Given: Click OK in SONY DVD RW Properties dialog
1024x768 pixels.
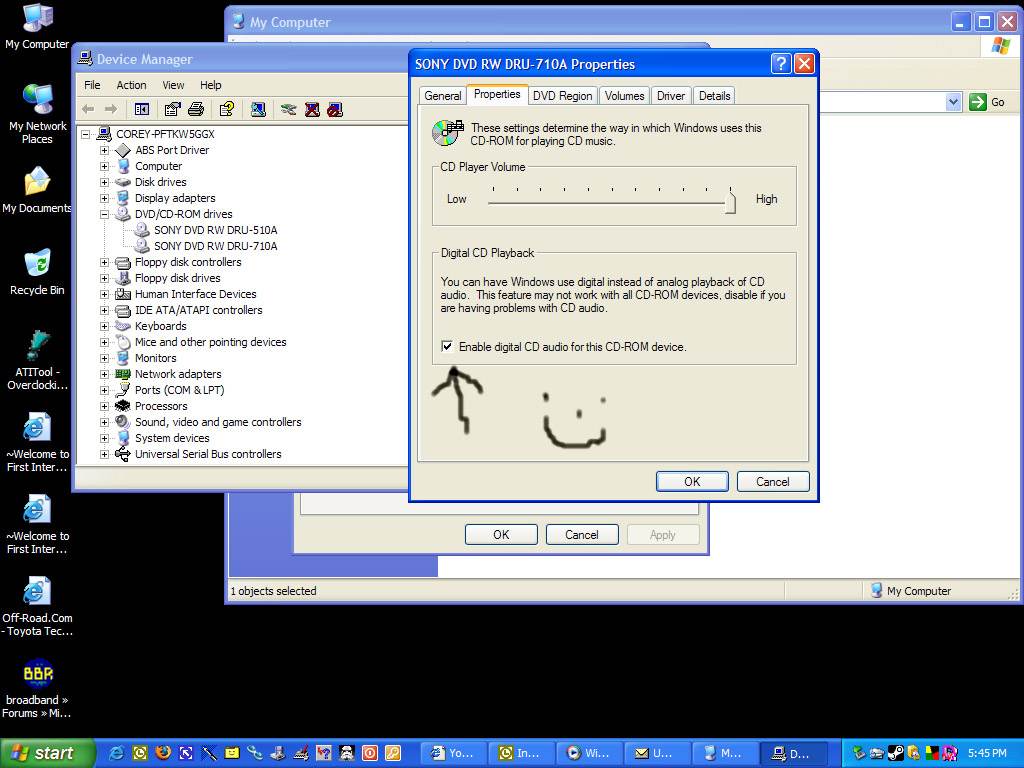Looking at the screenshot, I should [x=692, y=481].
